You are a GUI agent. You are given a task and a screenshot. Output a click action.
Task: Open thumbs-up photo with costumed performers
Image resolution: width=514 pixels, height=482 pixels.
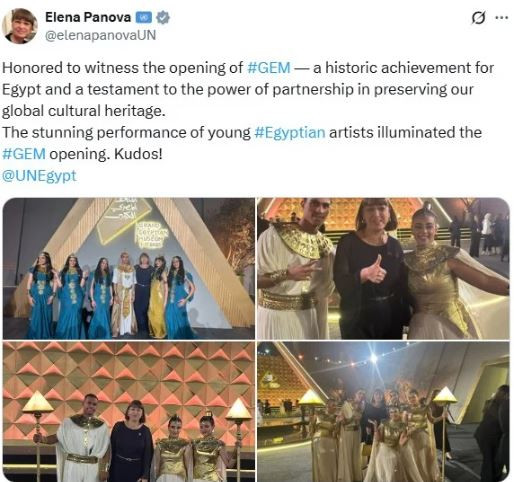(383, 268)
